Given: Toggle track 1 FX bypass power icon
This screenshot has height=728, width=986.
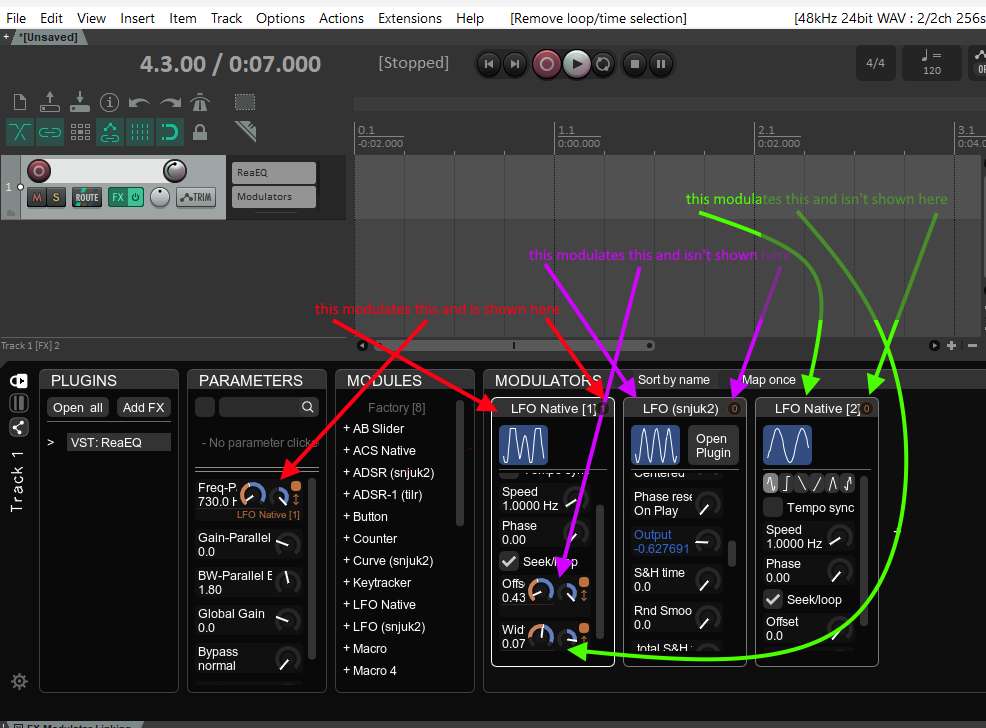Looking at the screenshot, I should [135, 197].
